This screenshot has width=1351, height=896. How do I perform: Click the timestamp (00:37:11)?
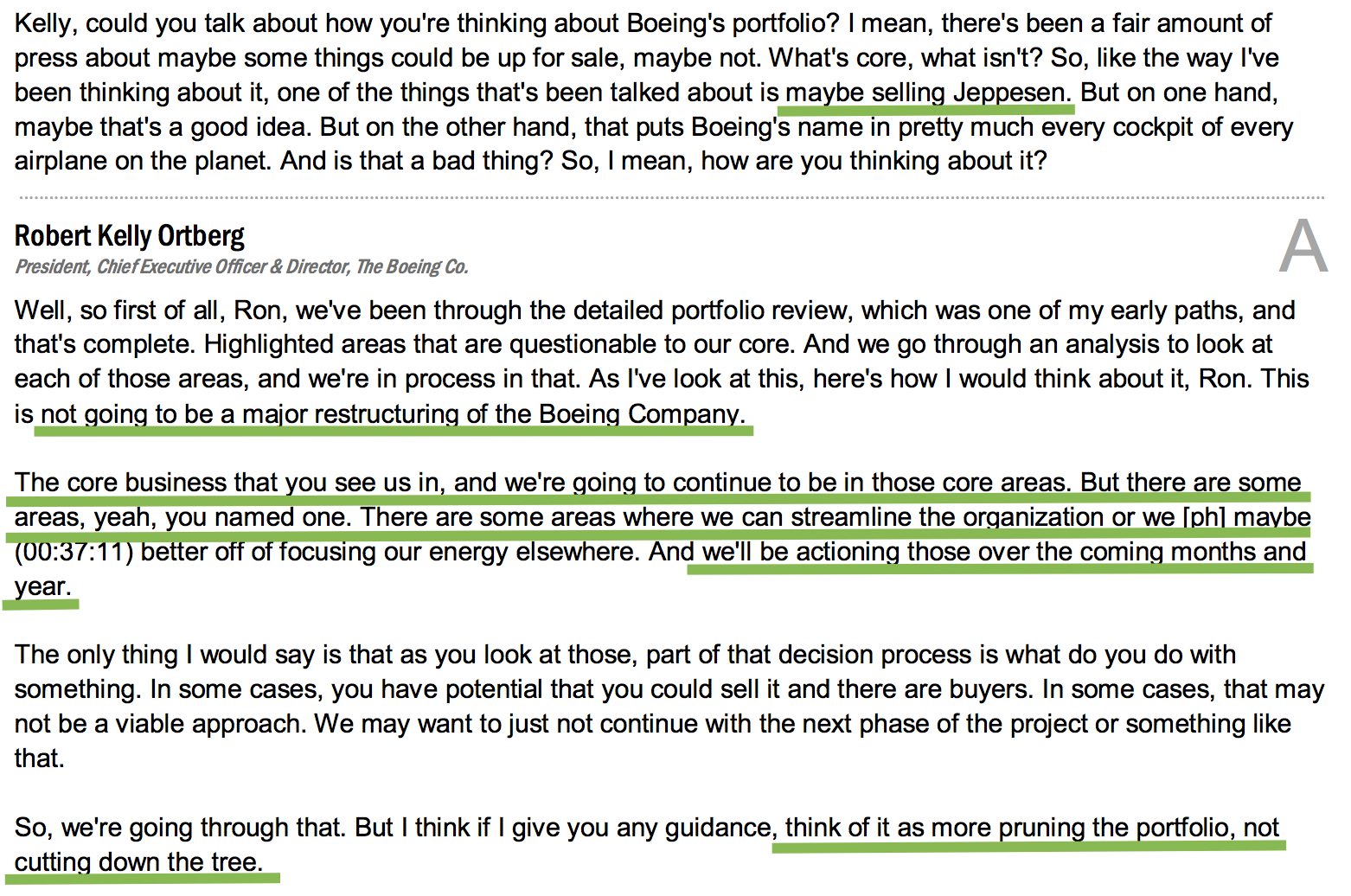point(74,552)
